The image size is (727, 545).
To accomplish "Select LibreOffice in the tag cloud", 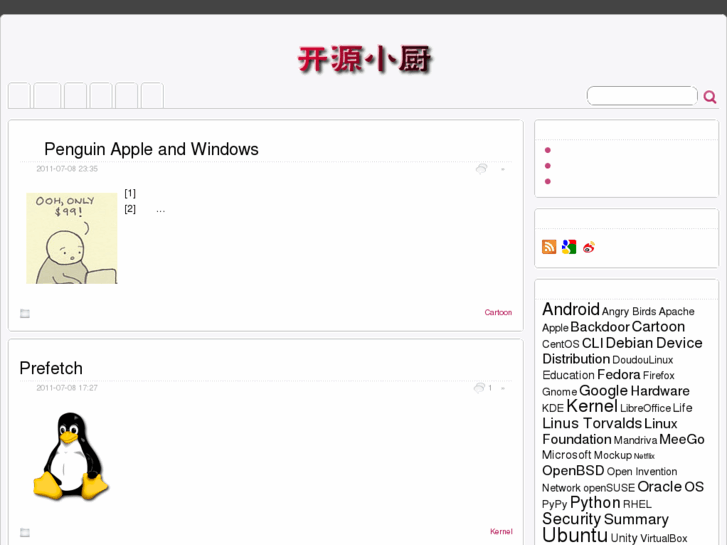I will point(645,408).
